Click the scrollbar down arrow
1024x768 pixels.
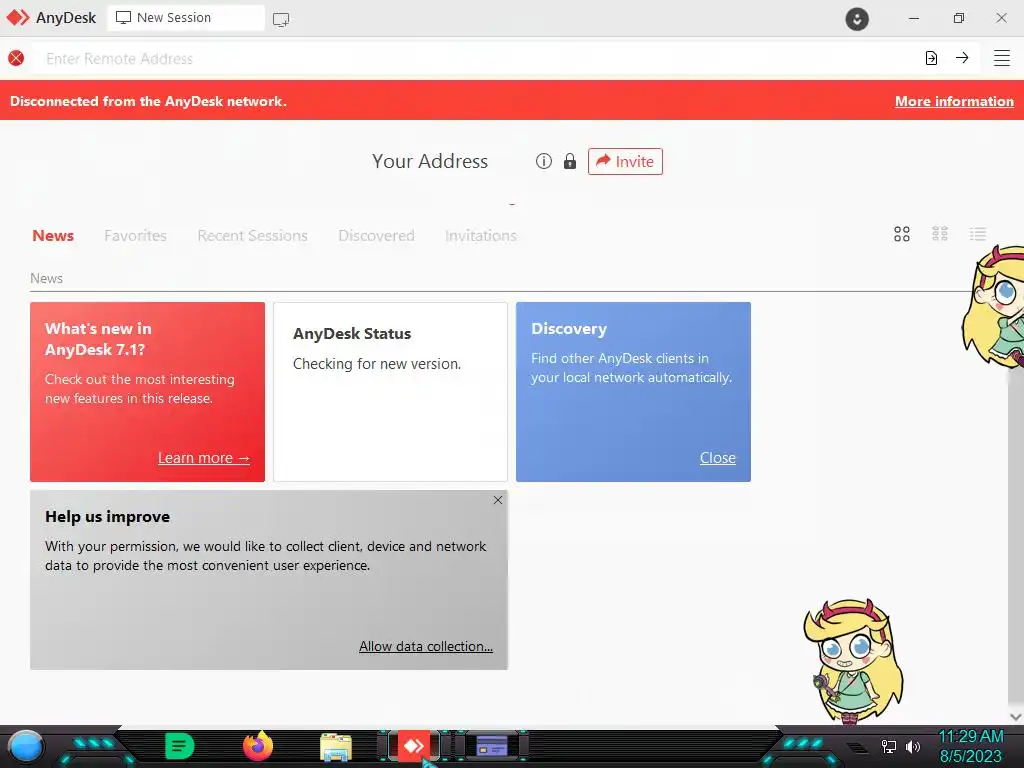pyautogui.click(x=1016, y=717)
